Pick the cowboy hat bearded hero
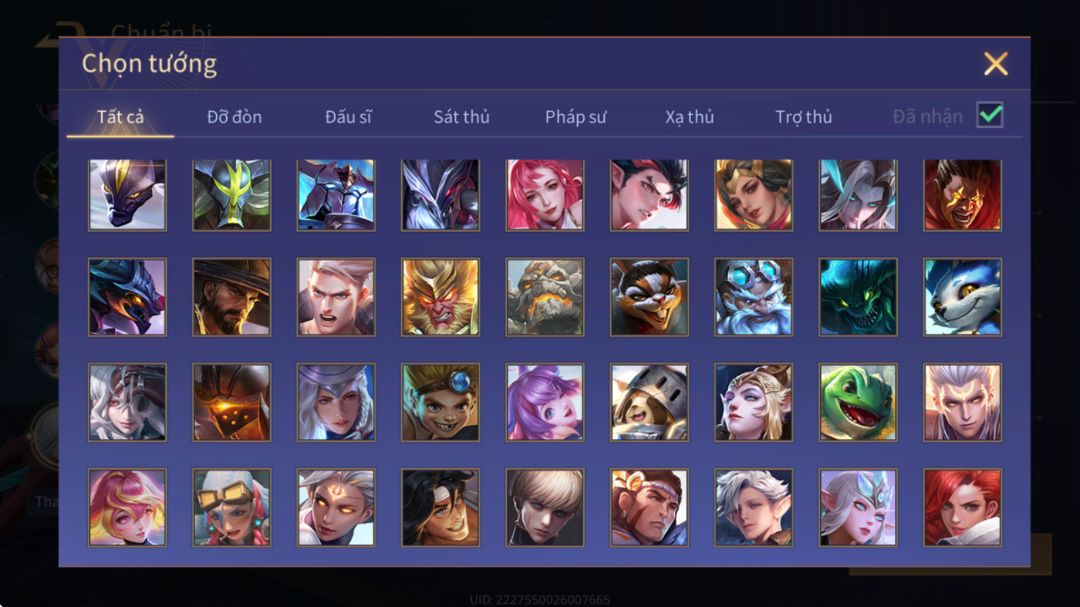The image size is (1080, 607). pos(231,297)
